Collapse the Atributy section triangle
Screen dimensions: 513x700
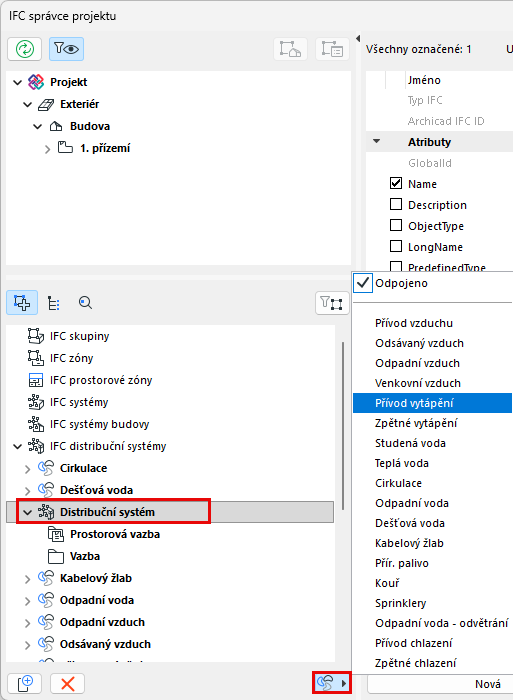tap(376, 142)
